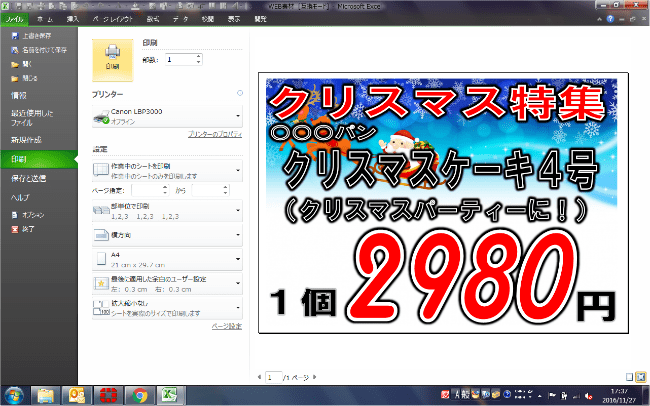Toggle Zoom to Page button in preview
Image resolution: width=650 pixels, height=406 pixels.
tap(641, 377)
